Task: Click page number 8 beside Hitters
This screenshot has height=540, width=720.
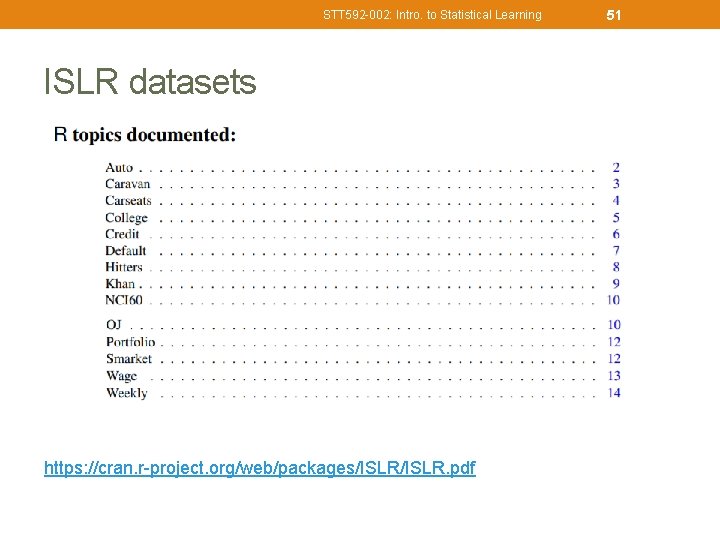Action: click(x=616, y=267)
